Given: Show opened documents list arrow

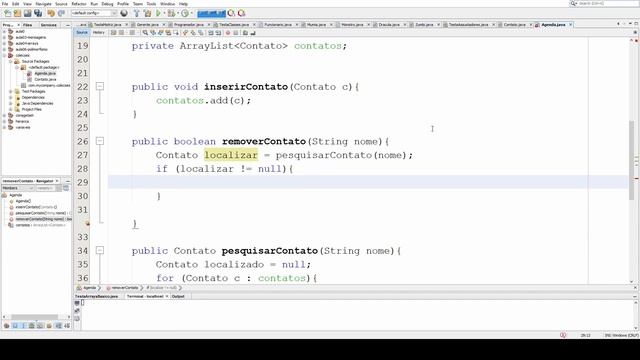Looking at the screenshot, I should click(630, 24).
